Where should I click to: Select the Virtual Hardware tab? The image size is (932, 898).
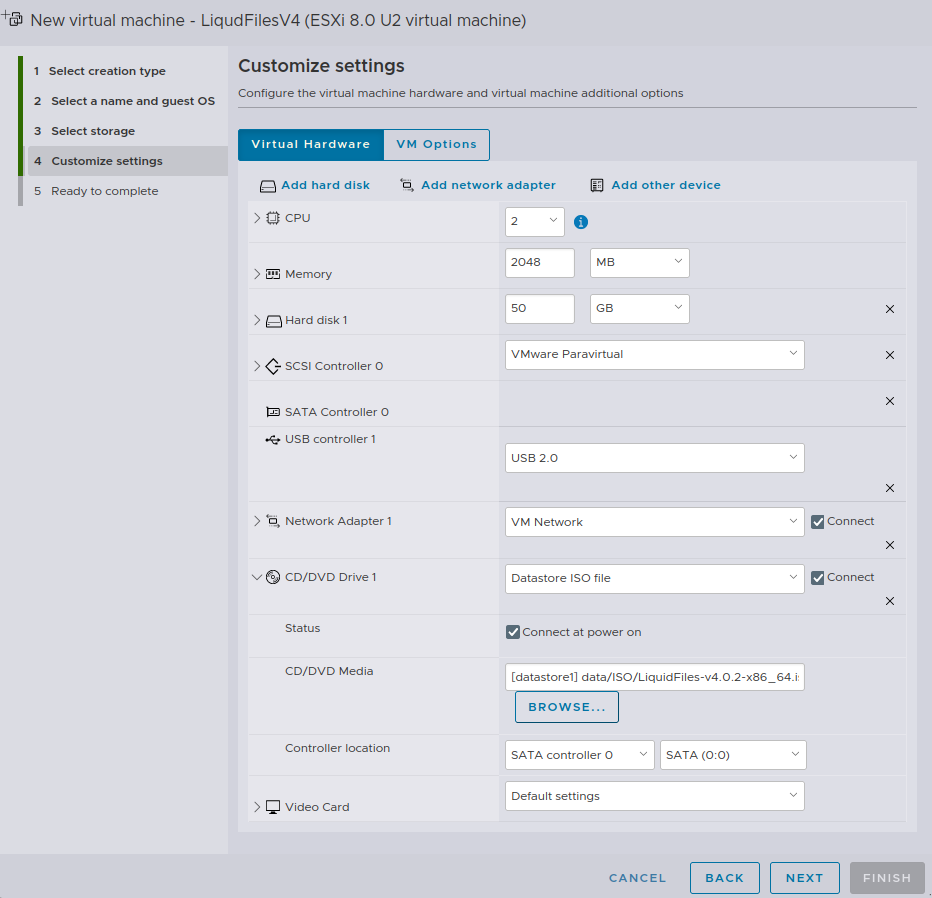coord(310,144)
